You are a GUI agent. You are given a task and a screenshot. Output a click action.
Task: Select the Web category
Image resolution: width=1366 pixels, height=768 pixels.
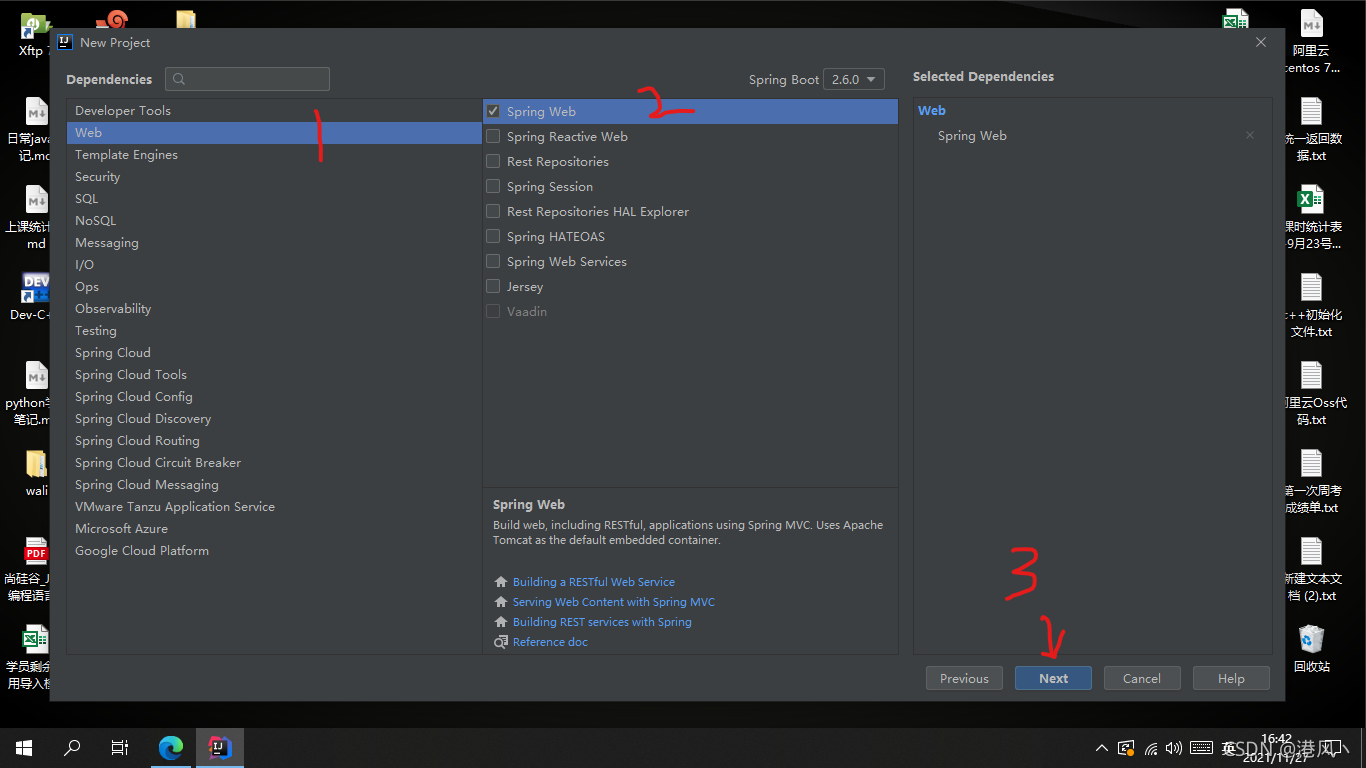[274, 132]
